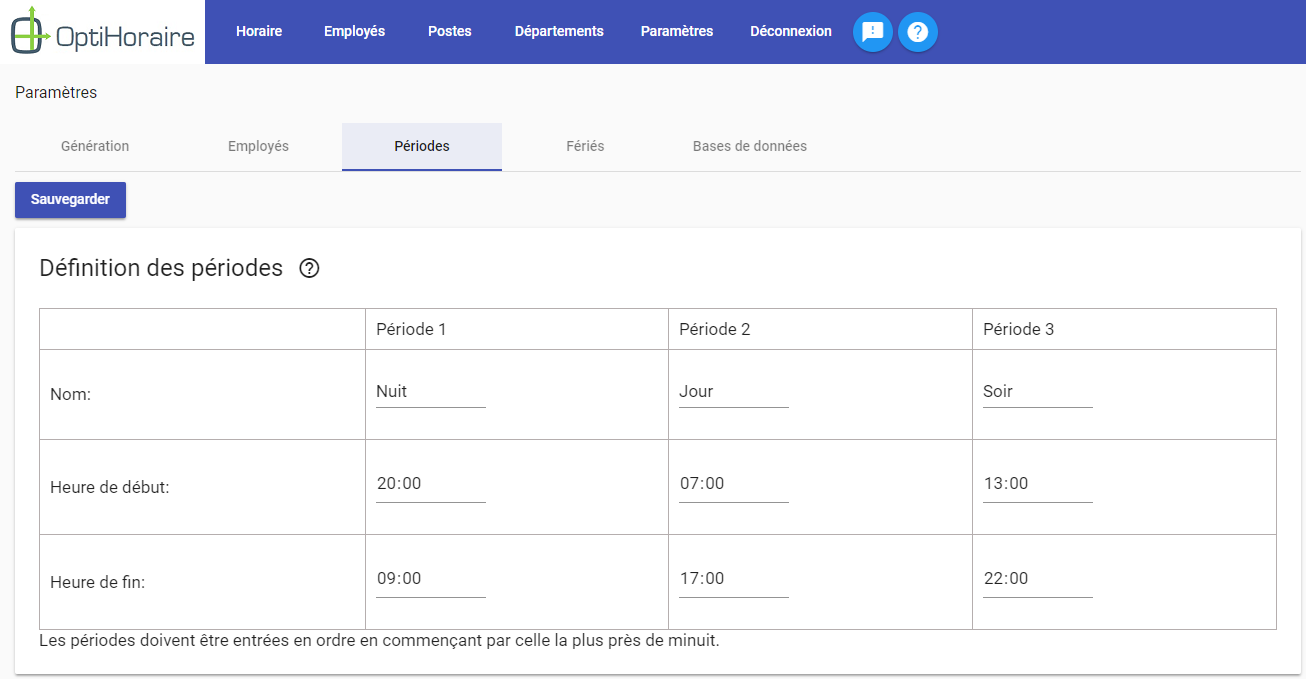This screenshot has height=682, width=1306.
Task: Edit the Période 3 name field Soir
Action: (1038, 392)
